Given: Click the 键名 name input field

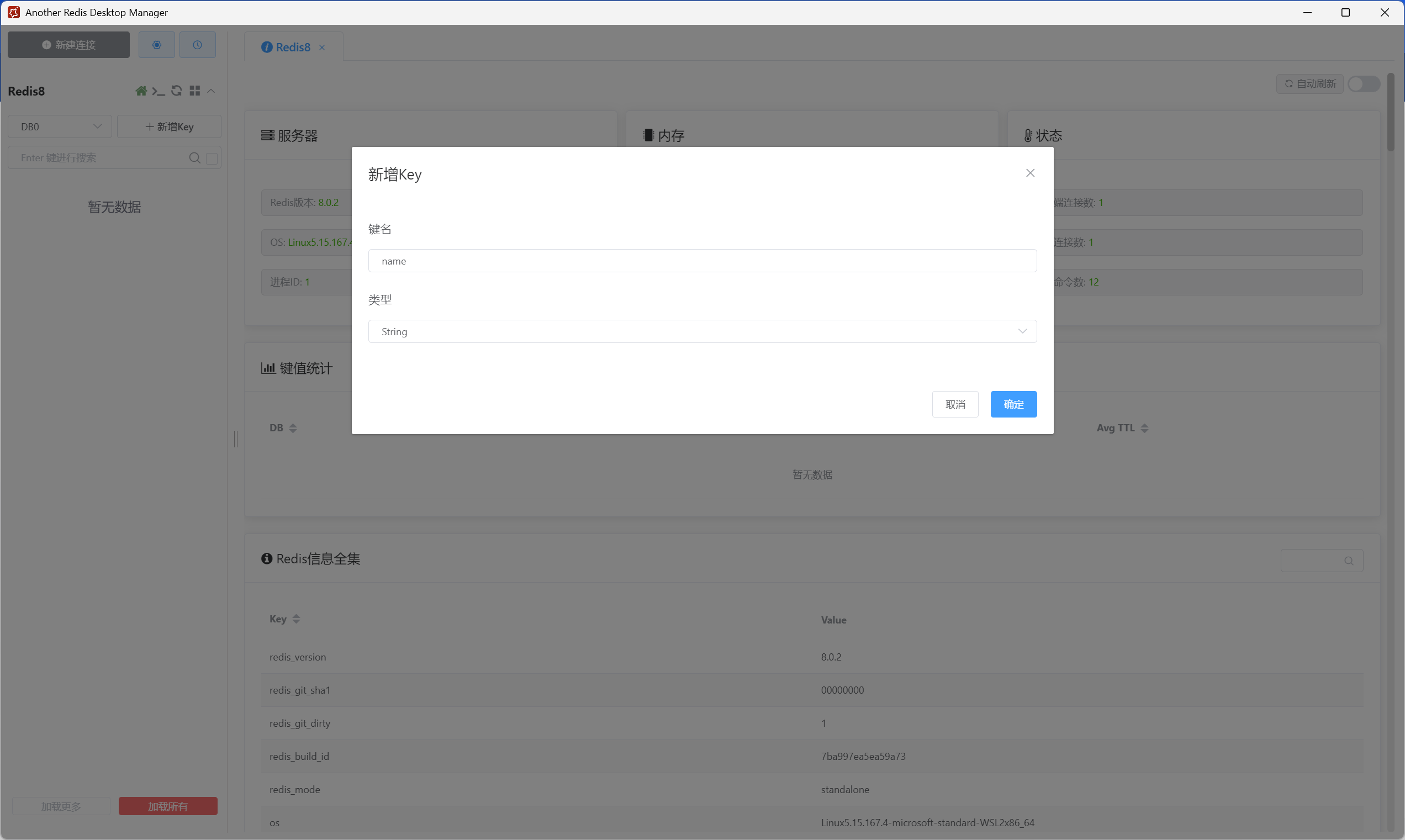Looking at the screenshot, I should tap(702, 261).
